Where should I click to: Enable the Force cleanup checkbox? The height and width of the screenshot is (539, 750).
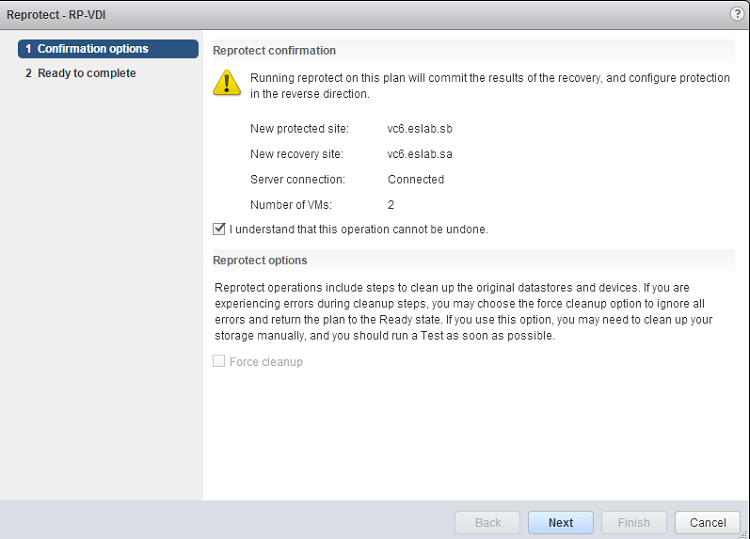click(220, 361)
